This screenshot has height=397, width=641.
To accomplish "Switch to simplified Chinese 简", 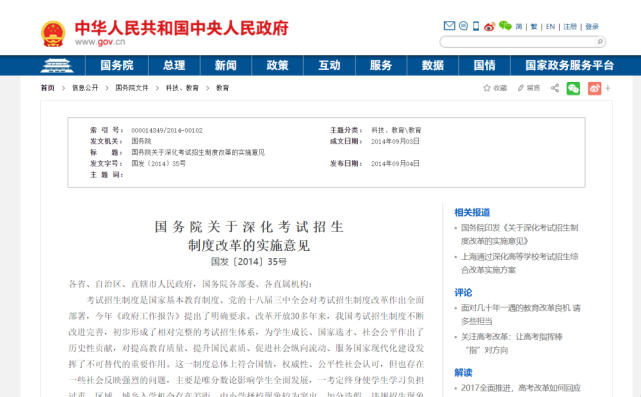I will [x=519, y=27].
